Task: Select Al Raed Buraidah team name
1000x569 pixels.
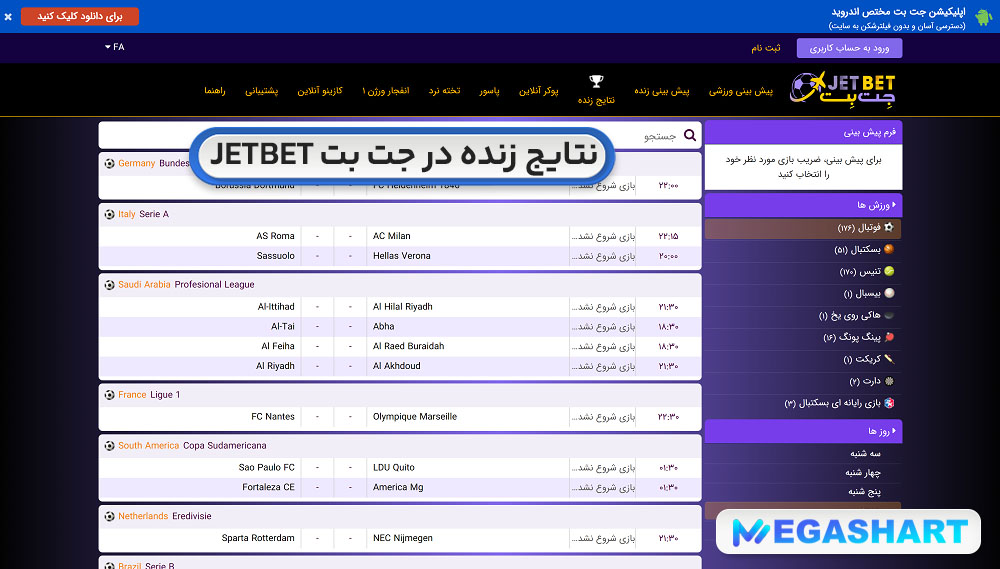Action: (x=408, y=346)
